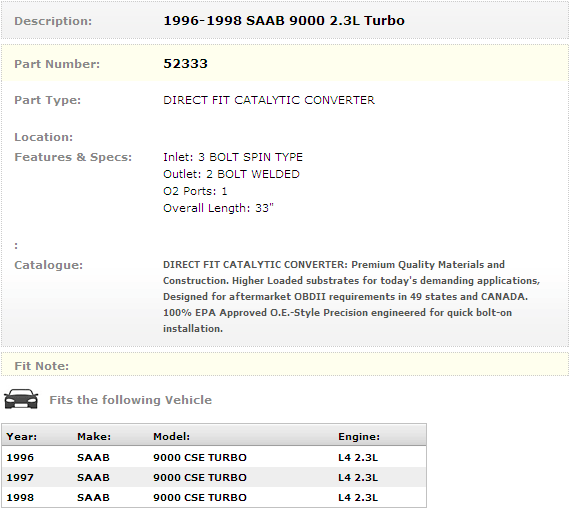Select Overall Length: 33" line
This screenshot has height=526, width=570.
tap(218, 208)
